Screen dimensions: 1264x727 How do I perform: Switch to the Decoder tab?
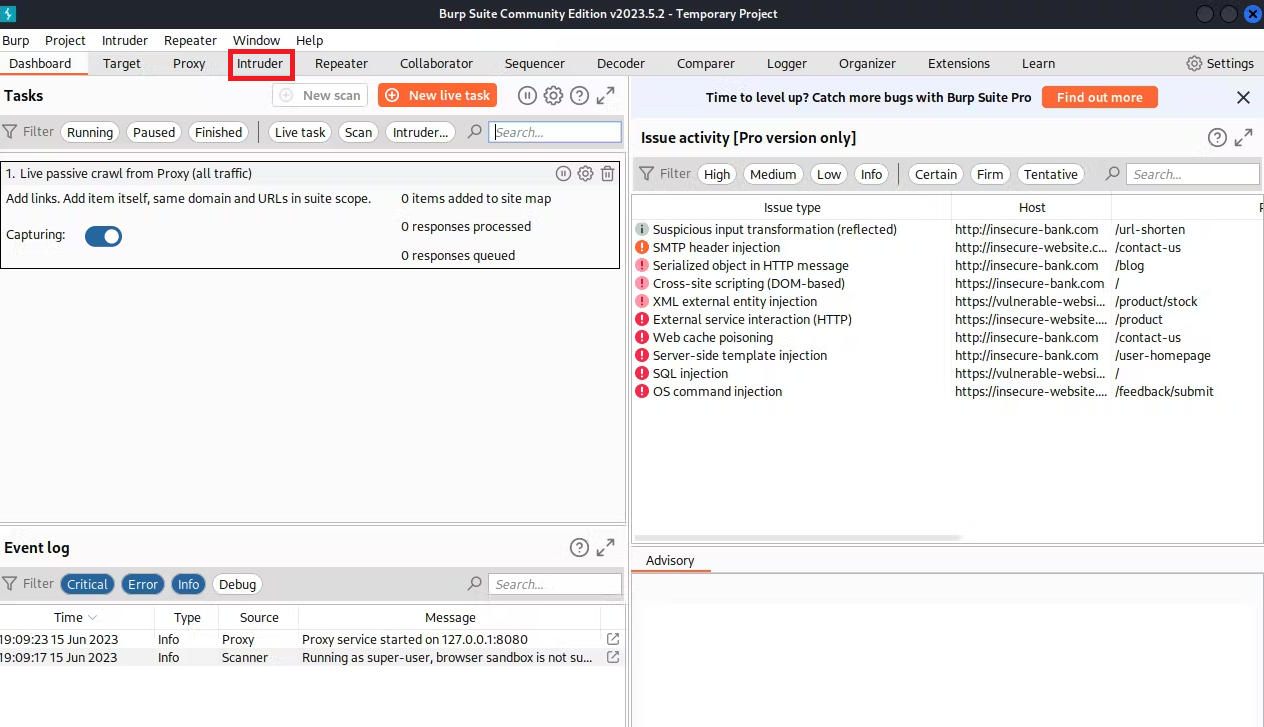[621, 63]
